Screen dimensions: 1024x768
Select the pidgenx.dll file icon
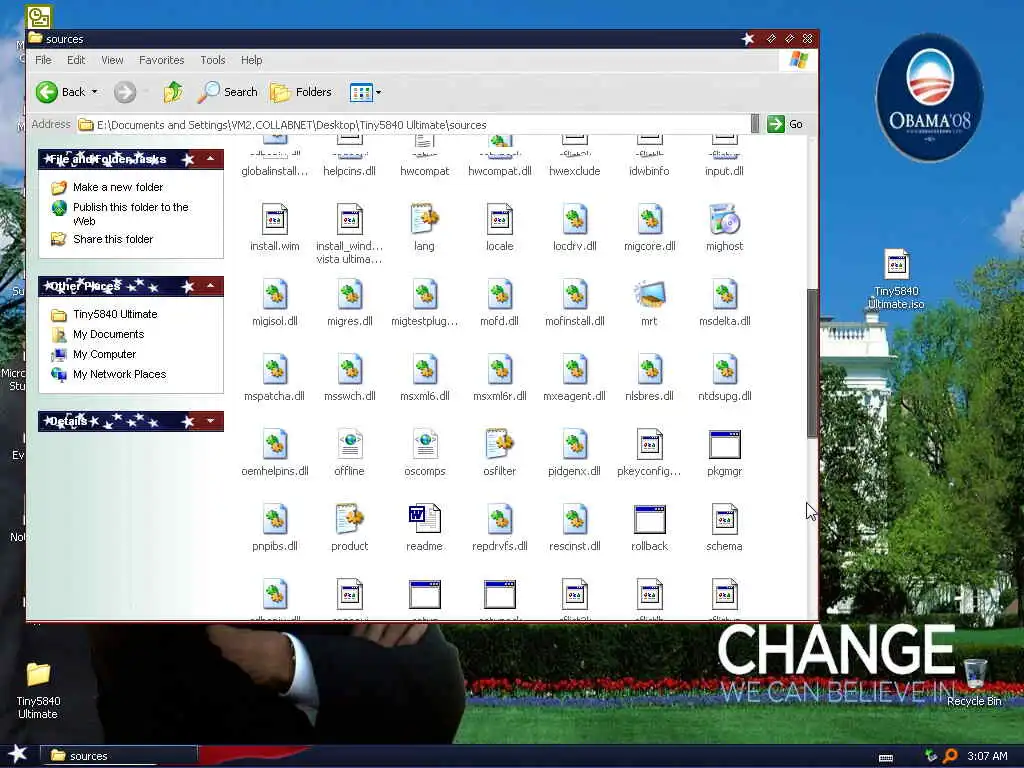(575, 445)
